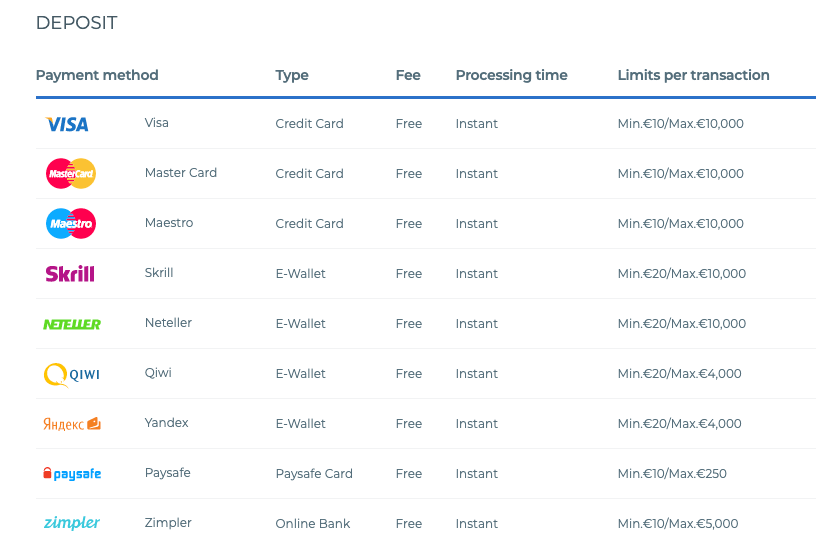This screenshot has width=817, height=551.
Task: Click the Master Card name text
Action: click(180, 173)
